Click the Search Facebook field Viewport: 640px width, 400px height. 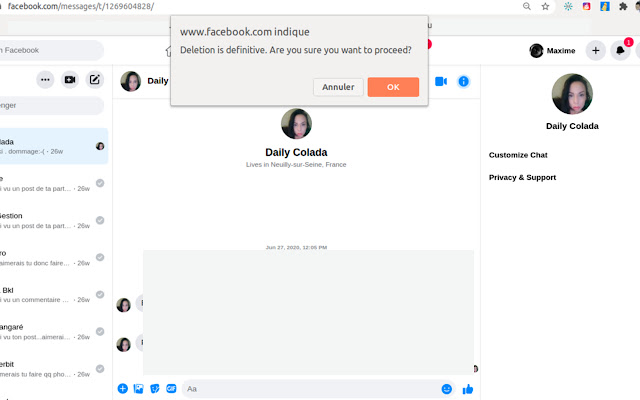[51, 50]
